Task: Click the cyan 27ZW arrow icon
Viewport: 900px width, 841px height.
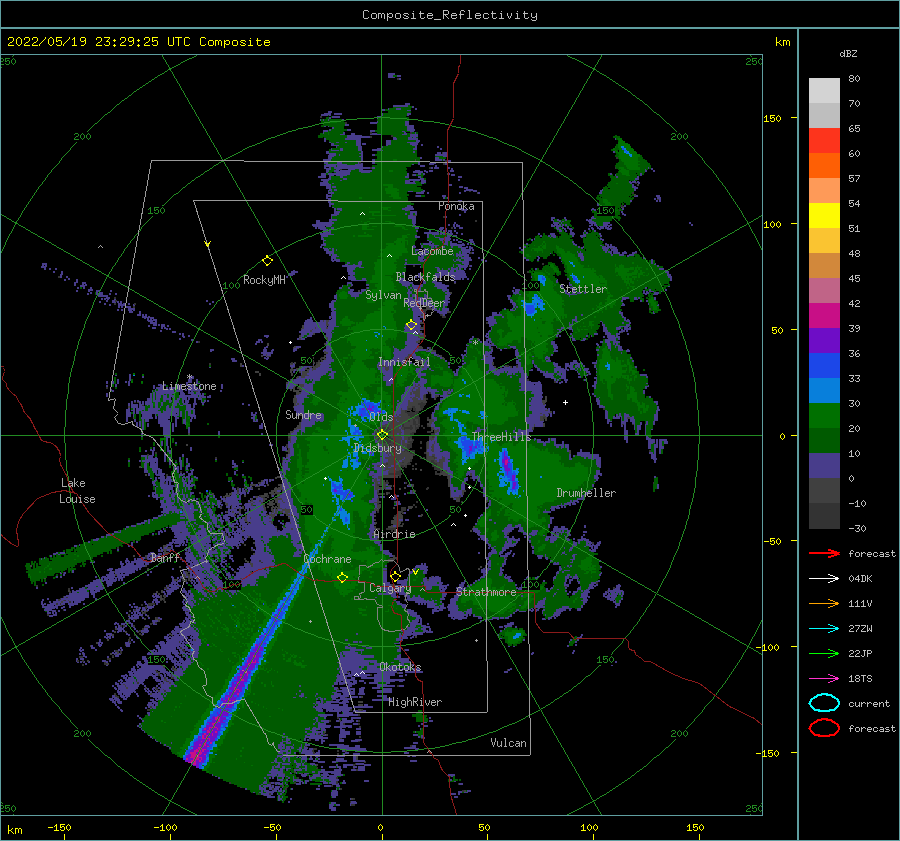Action: (824, 629)
